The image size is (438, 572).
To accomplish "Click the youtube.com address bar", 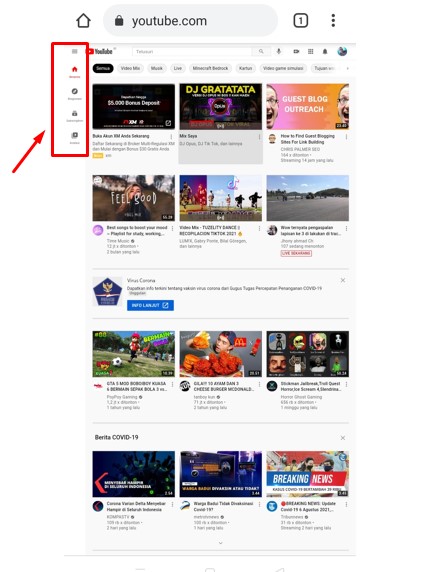I will [x=190, y=20].
